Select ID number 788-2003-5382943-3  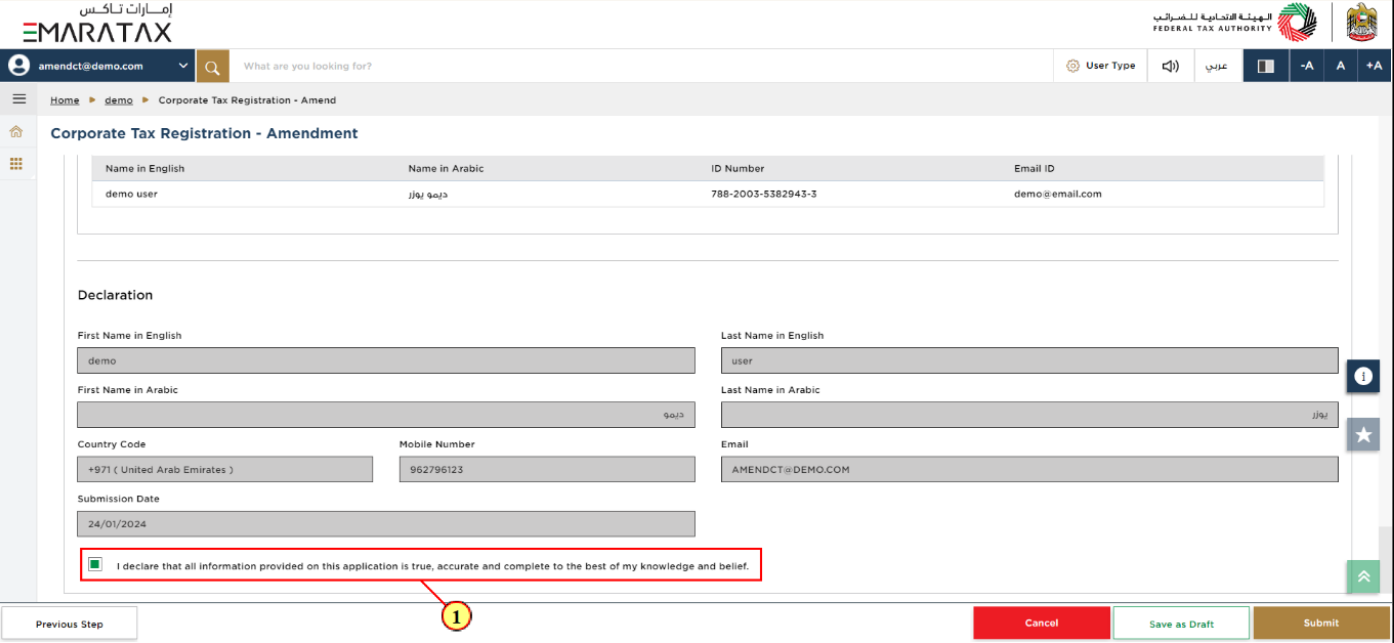tap(764, 194)
